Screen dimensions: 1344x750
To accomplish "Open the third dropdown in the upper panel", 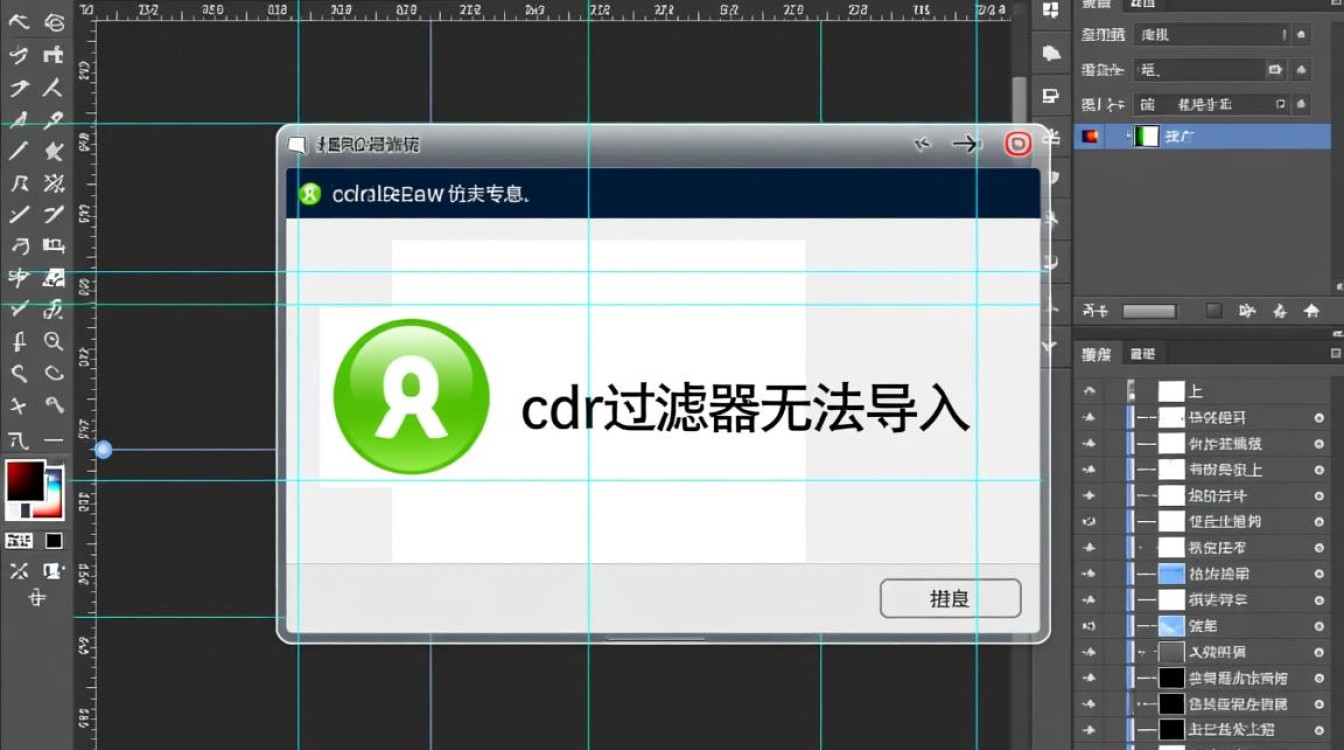I will pos(1211,104).
